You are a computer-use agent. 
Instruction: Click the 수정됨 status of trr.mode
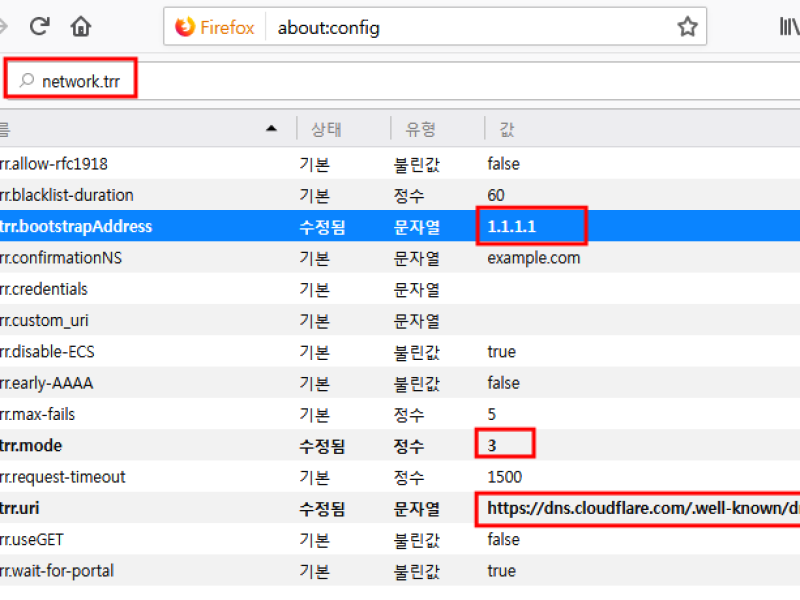pos(322,446)
